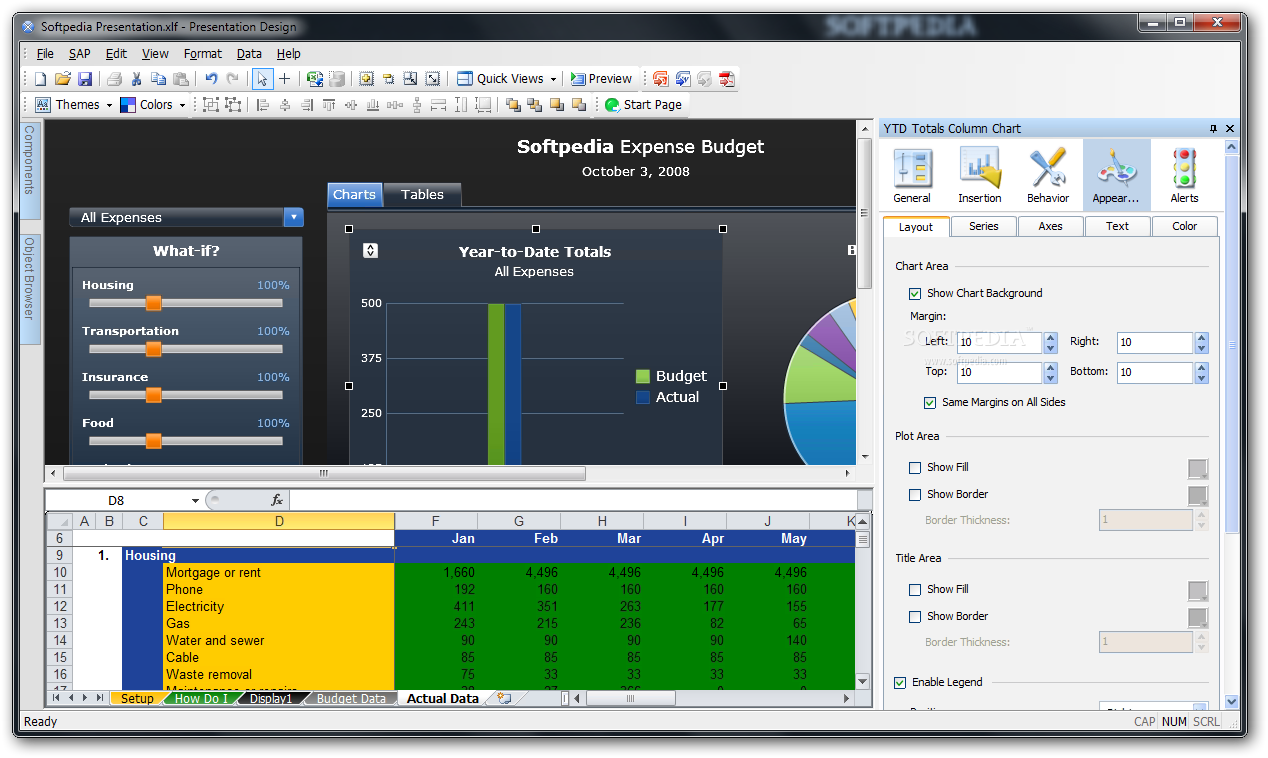Select the Setup sheet tab

point(138,699)
